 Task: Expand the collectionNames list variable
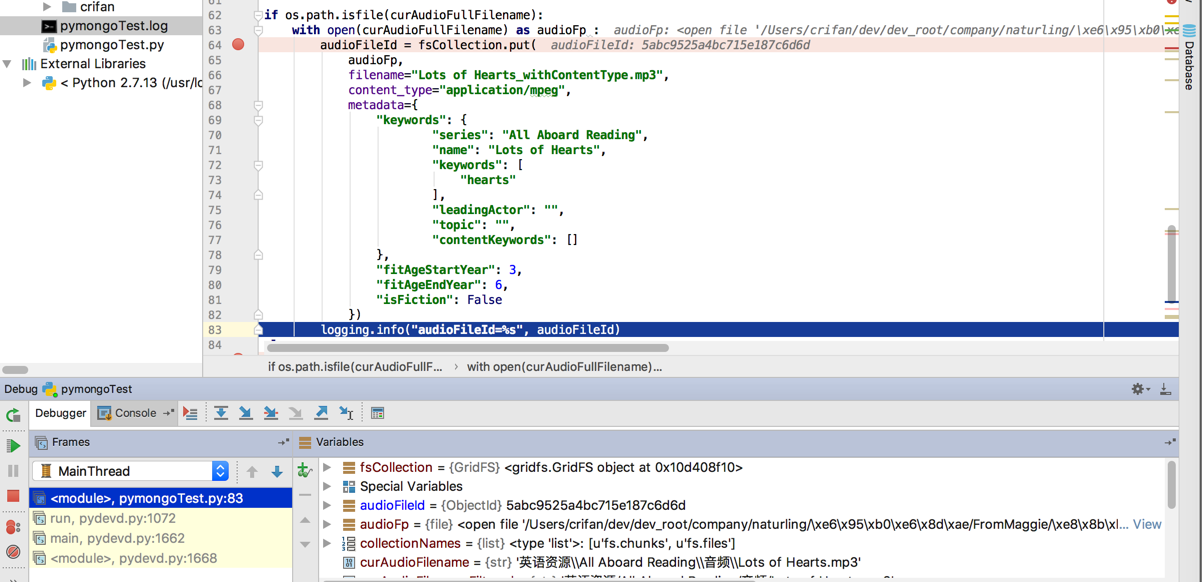327,543
